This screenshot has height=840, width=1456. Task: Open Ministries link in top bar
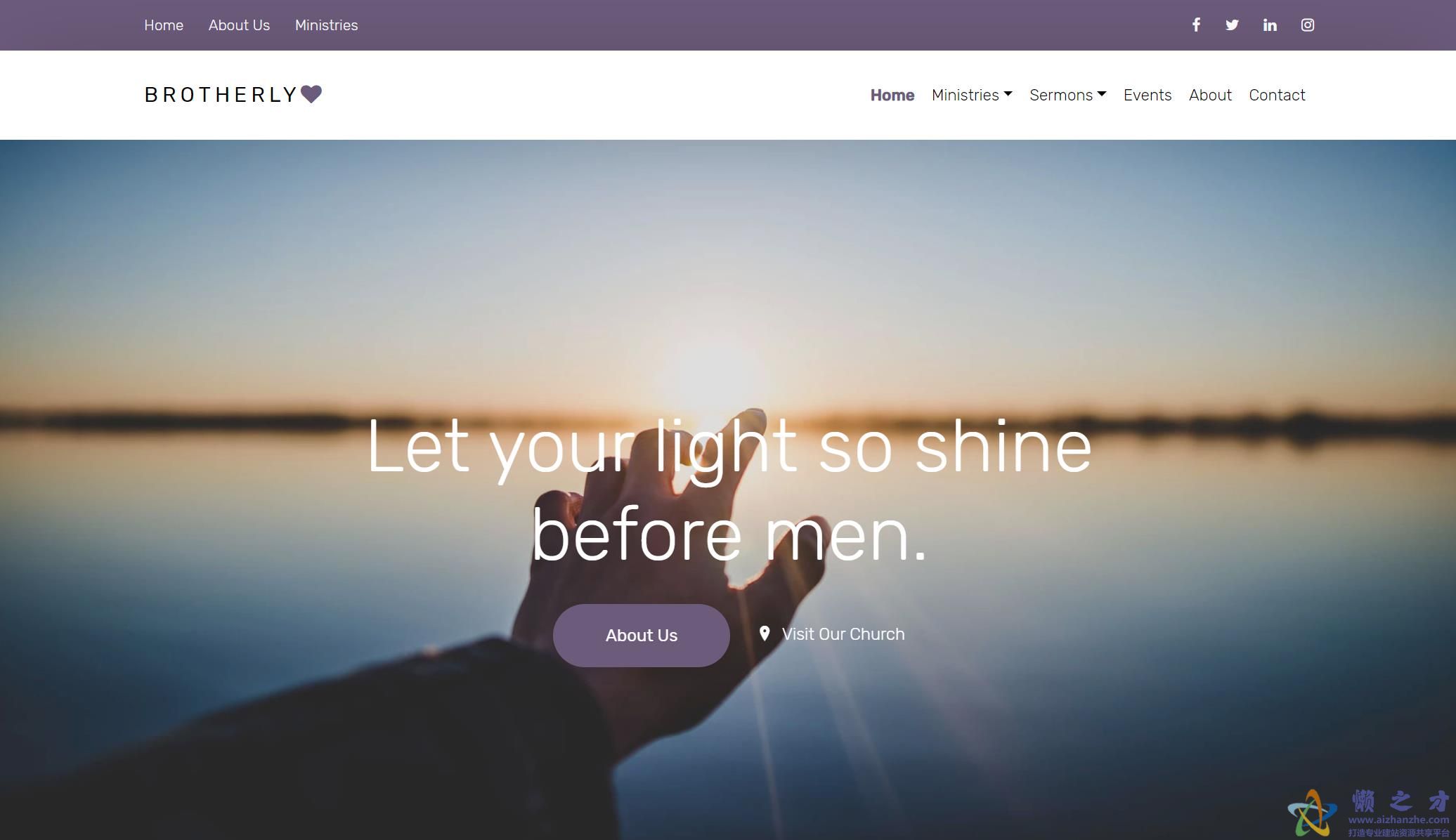coord(327,25)
